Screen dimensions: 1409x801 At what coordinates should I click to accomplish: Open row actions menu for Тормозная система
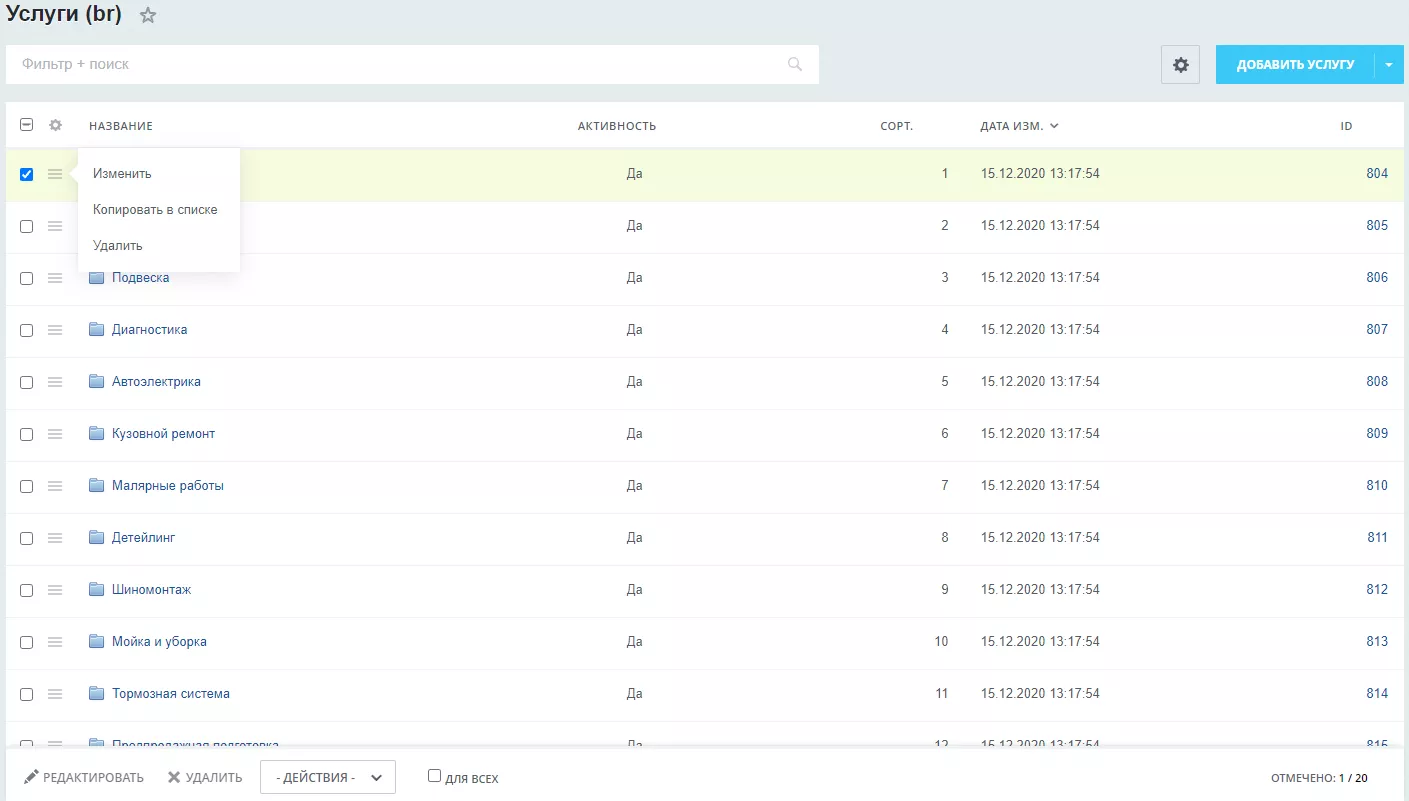click(x=55, y=694)
